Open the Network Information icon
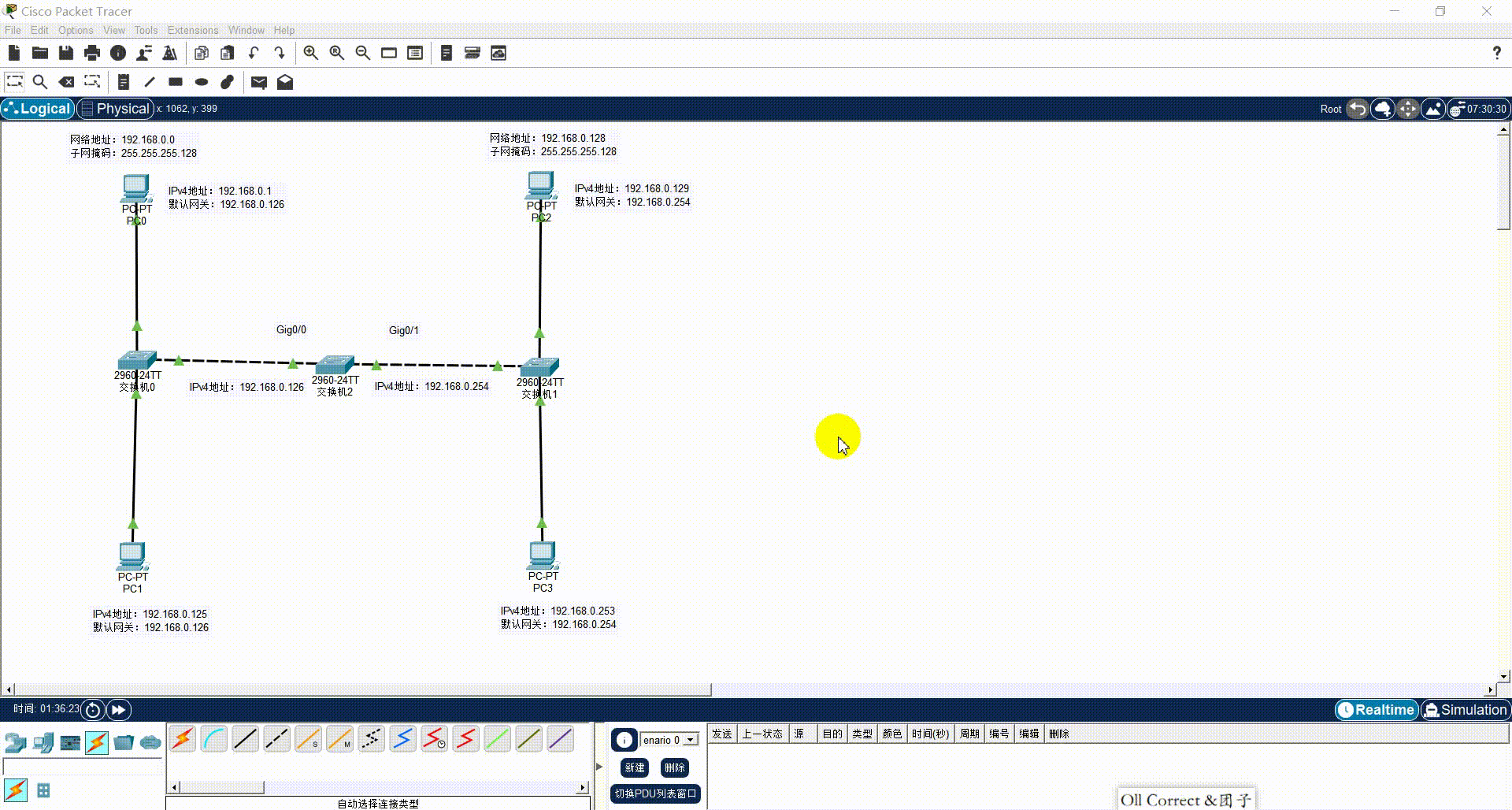Image resolution: width=1512 pixels, height=810 pixels. point(118,53)
